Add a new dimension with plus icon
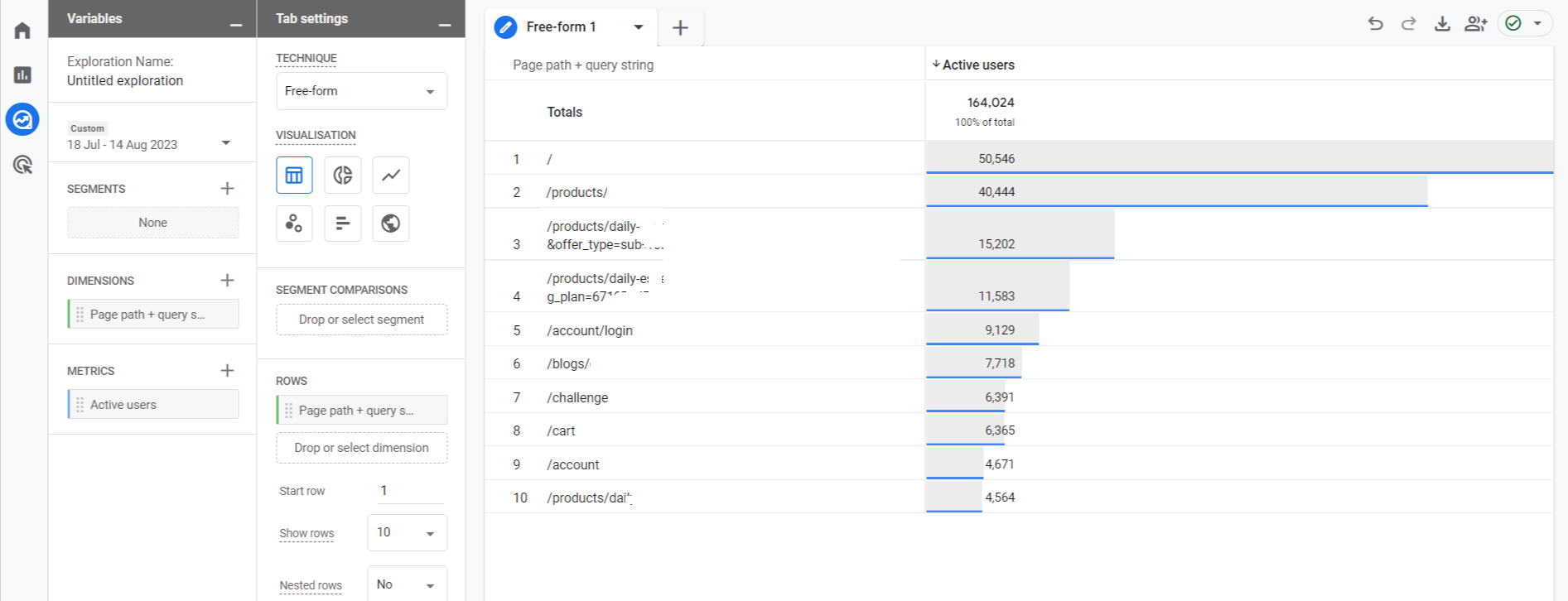Viewport: 1568px width, 601px height. coord(227,281)
